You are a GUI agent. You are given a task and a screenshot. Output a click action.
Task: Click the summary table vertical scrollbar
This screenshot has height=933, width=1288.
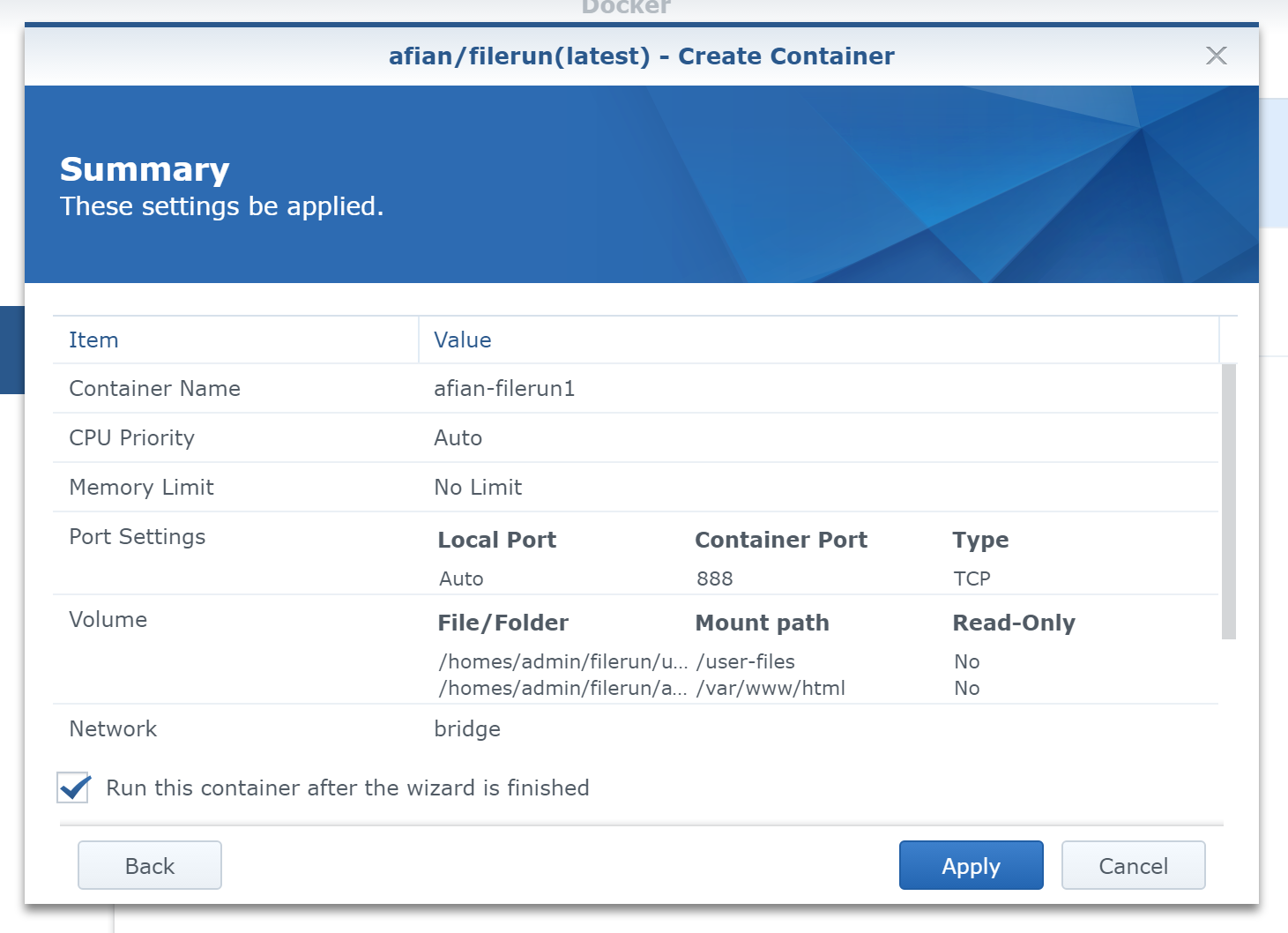(x=1228, y=500)
